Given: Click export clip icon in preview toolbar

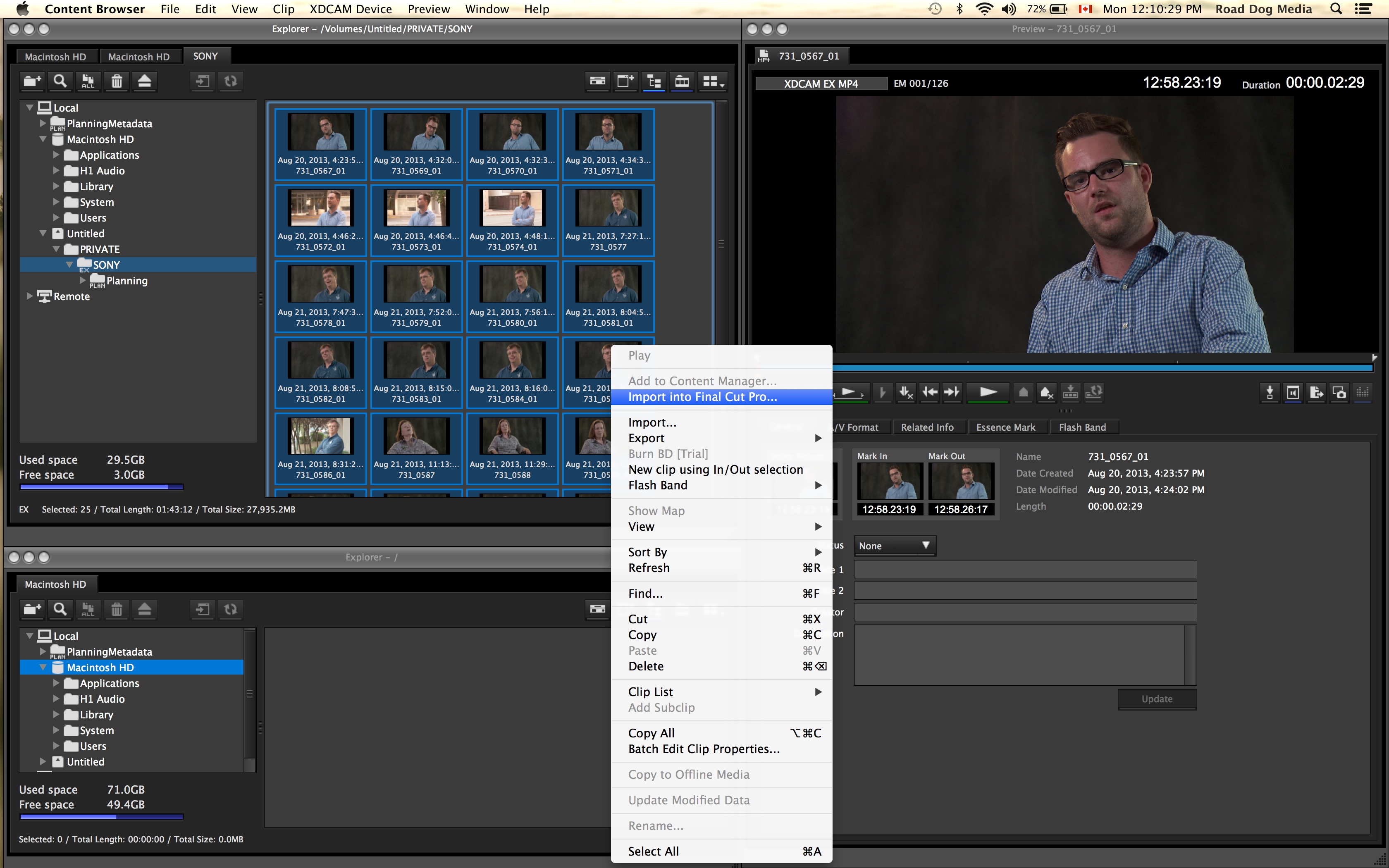Looking at the screenshot, I should (1316, 393).
